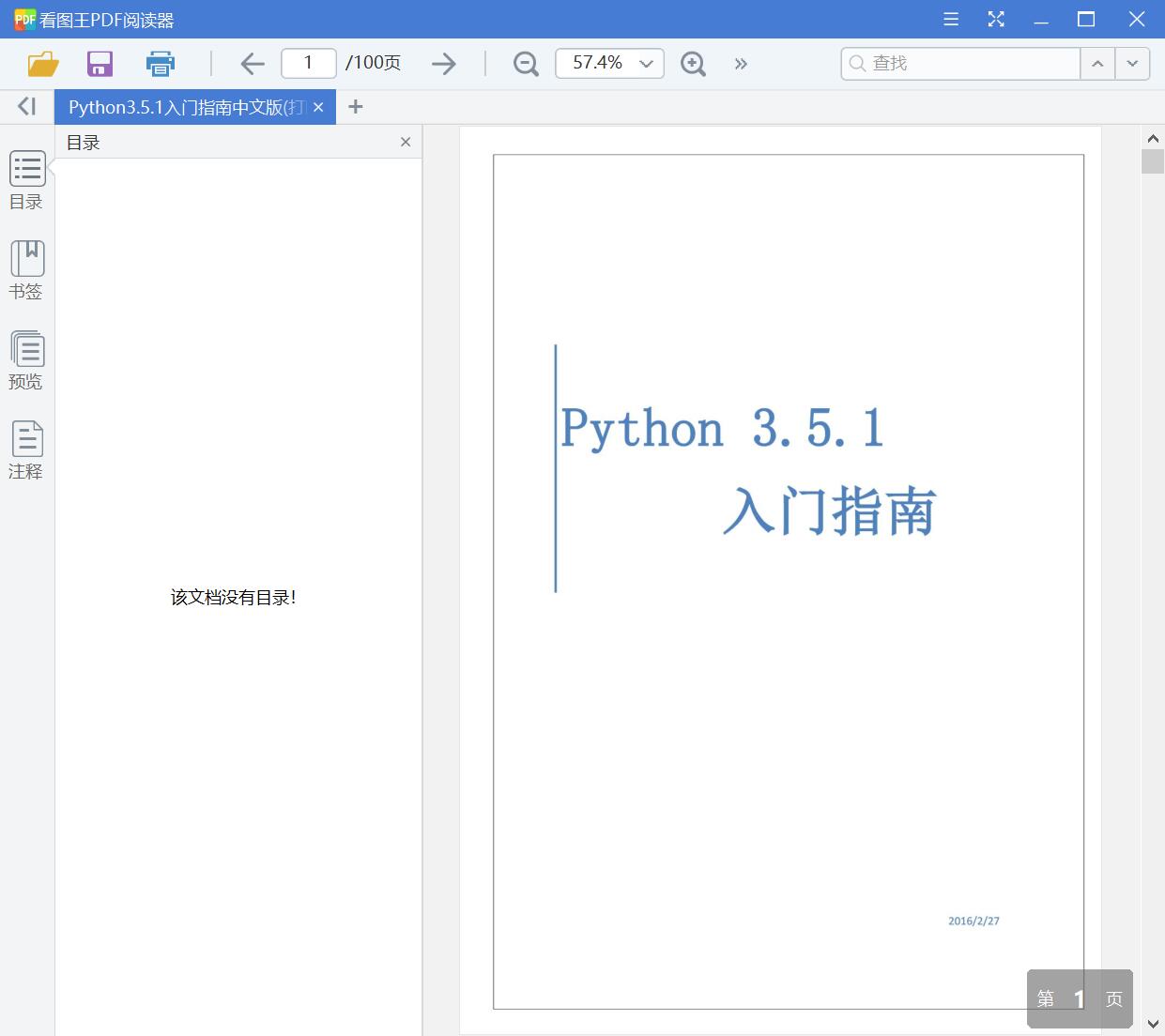The height and width of the screenshot is (1036, 1165).
Task: Expand the hidden toolbar items with the » chevron
Action: coord(741,63)
